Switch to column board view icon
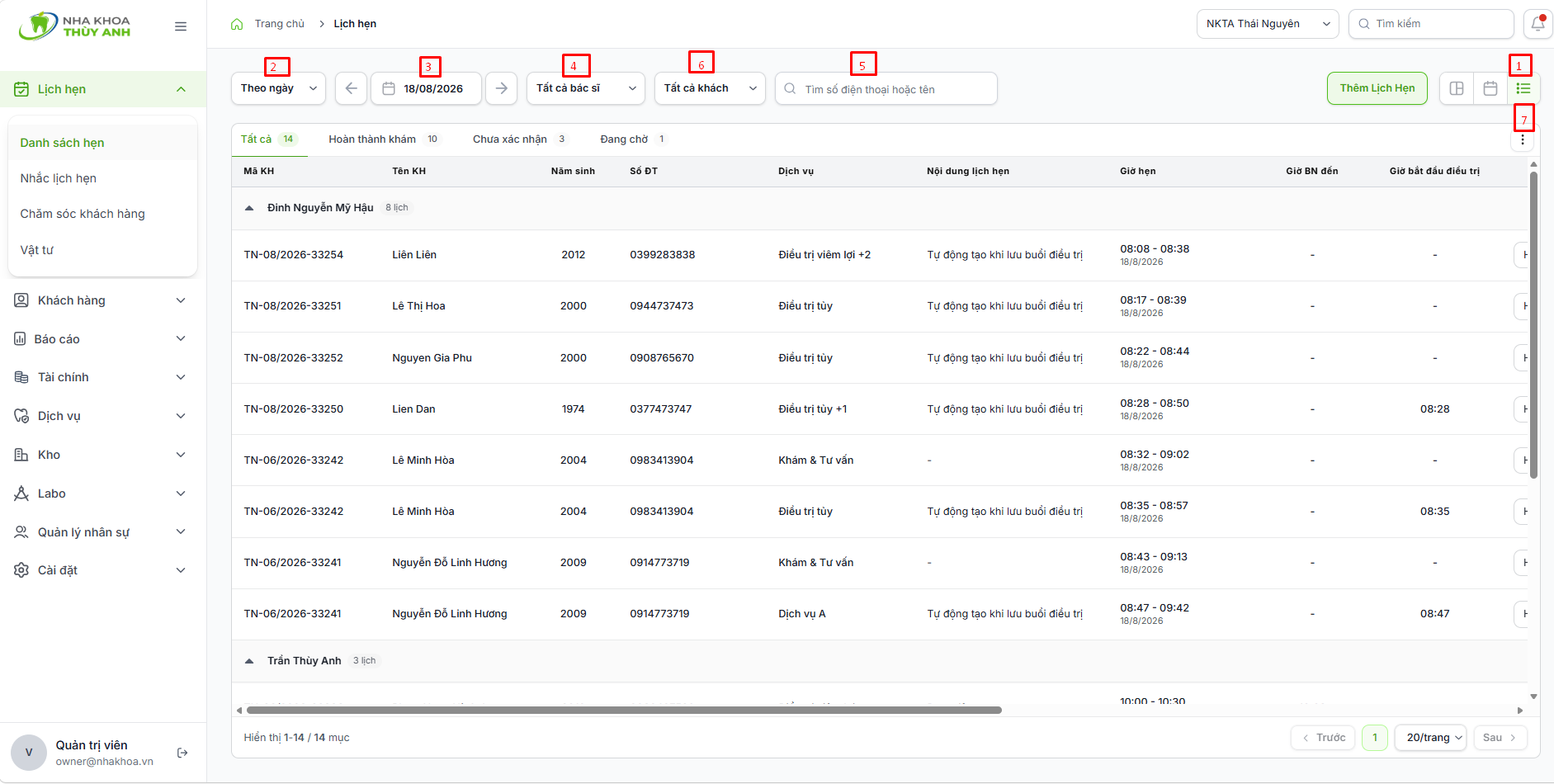The width and height of the screenshot is (1554, 784). (1457, 88)
